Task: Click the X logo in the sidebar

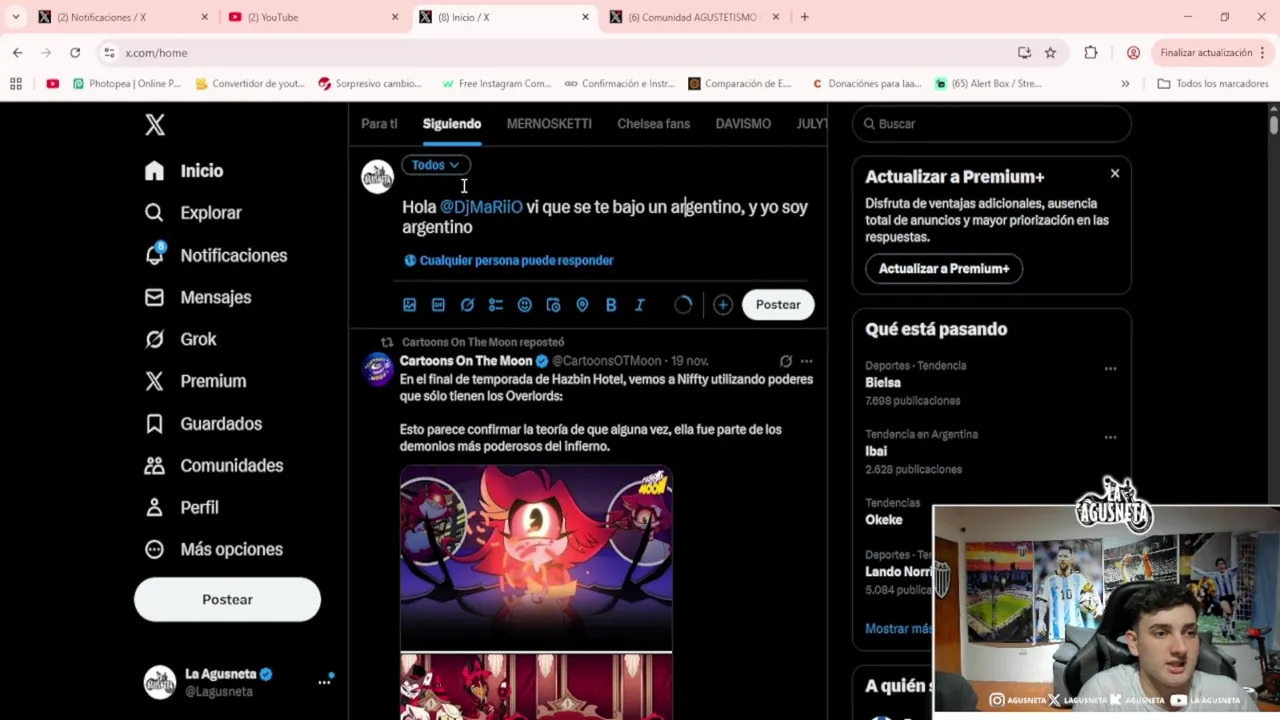Action: (154, 124)
